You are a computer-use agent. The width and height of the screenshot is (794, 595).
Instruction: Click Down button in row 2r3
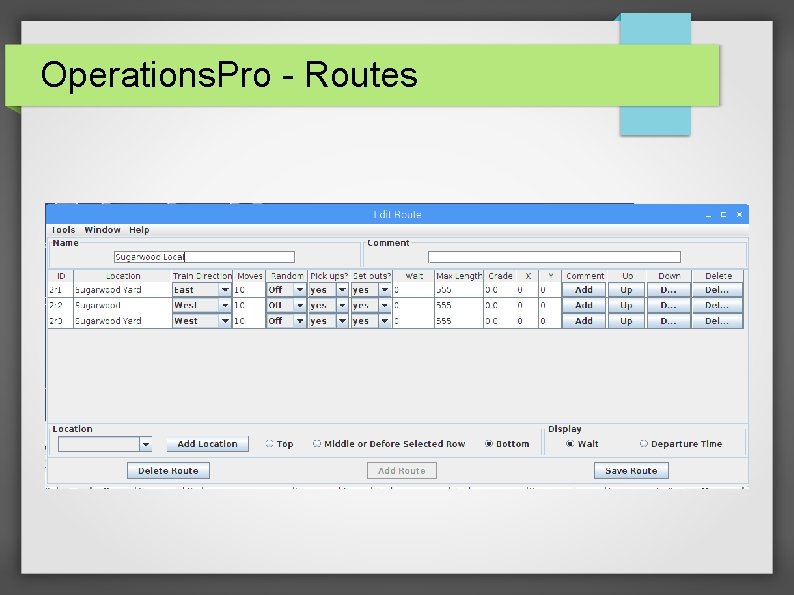(668, 321)
